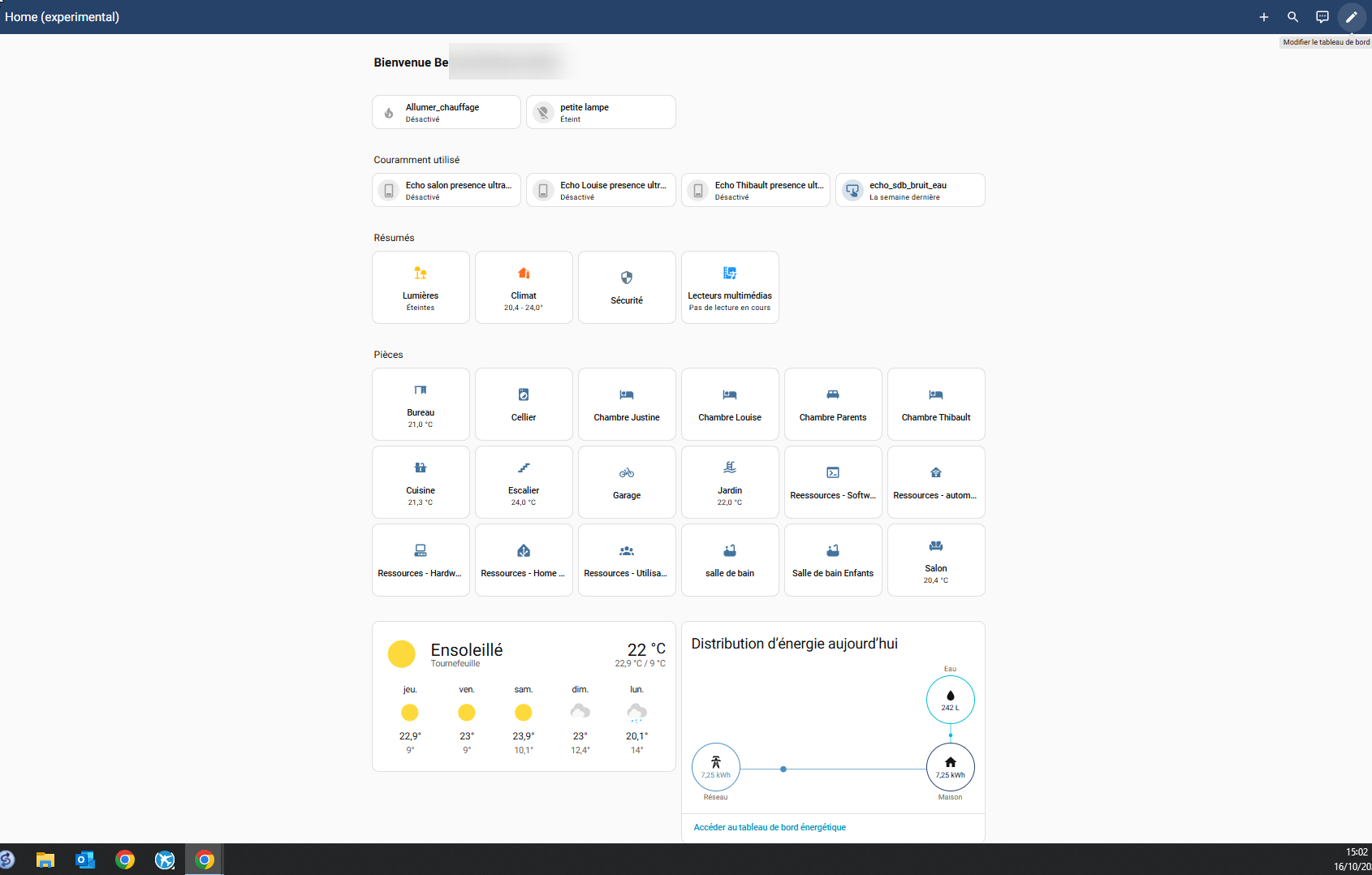This screenshot has width=1372, height=875.
Task: Open Outlook from the taskbar
Action: coord(85,860)
